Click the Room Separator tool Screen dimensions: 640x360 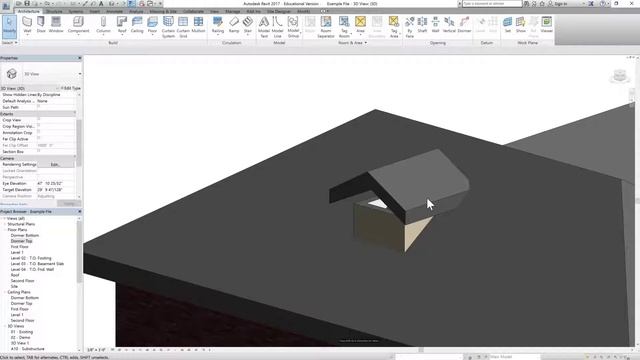pyautogui.click(x=326, y=27)
